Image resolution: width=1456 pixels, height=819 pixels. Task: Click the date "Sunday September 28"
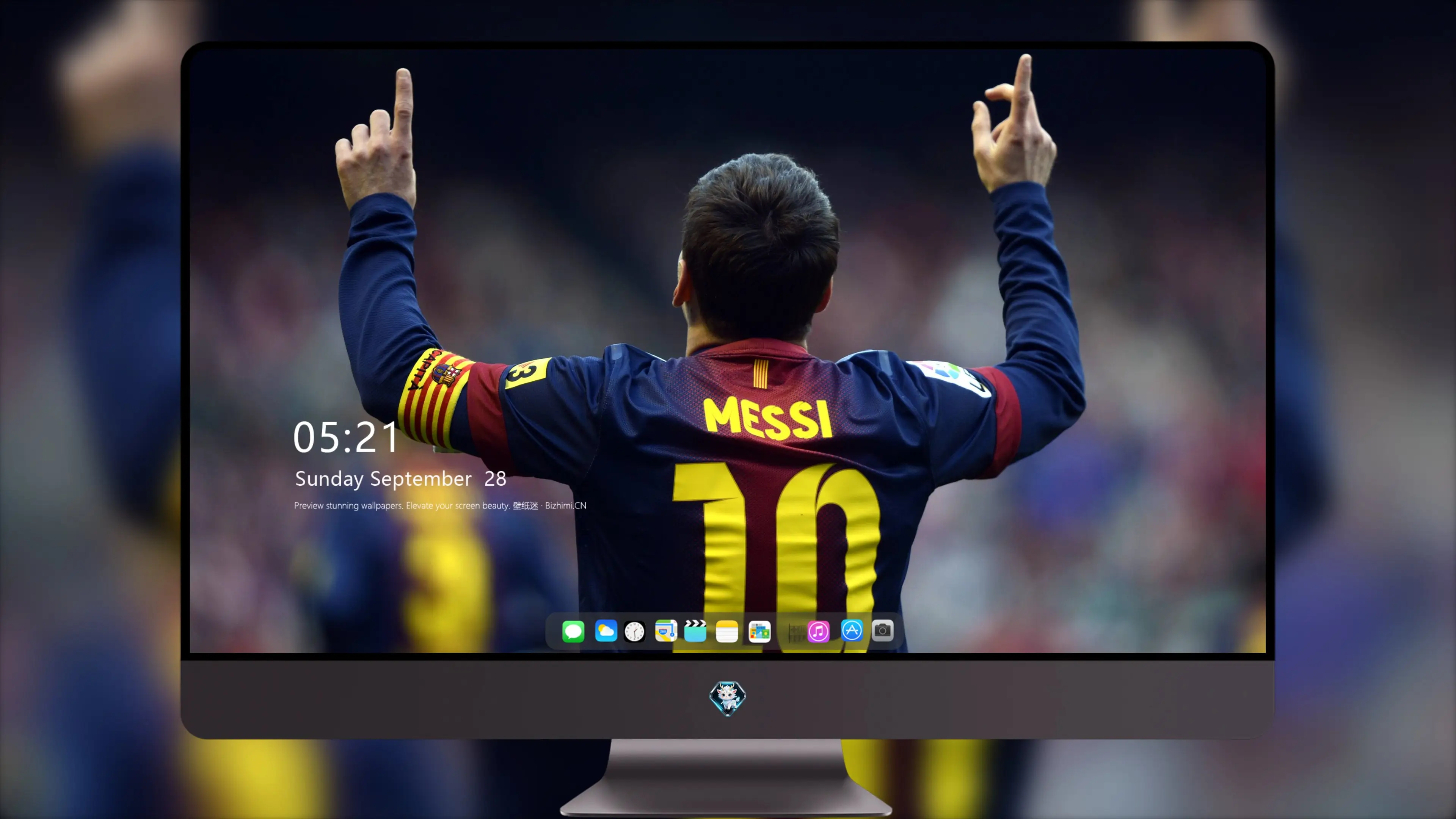(401, 479)
